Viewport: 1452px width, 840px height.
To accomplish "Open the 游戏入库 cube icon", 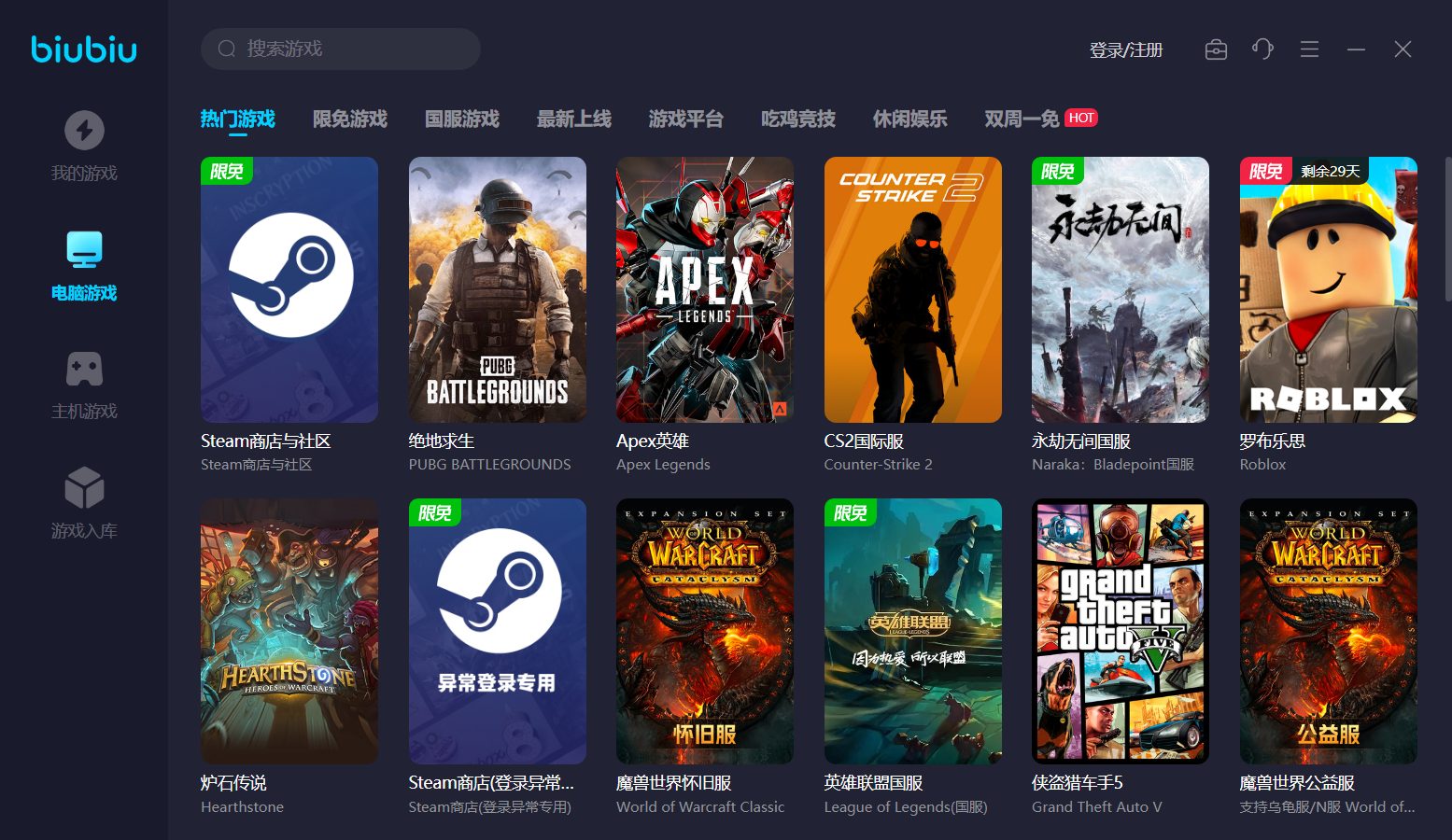I will click(84, 487).
